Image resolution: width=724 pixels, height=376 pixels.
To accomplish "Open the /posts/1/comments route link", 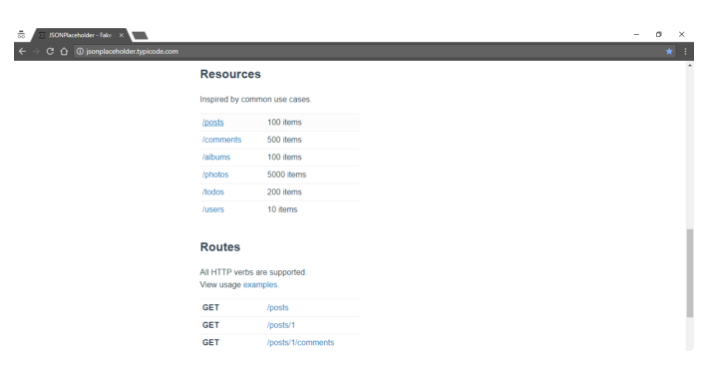I will point(300,342).
